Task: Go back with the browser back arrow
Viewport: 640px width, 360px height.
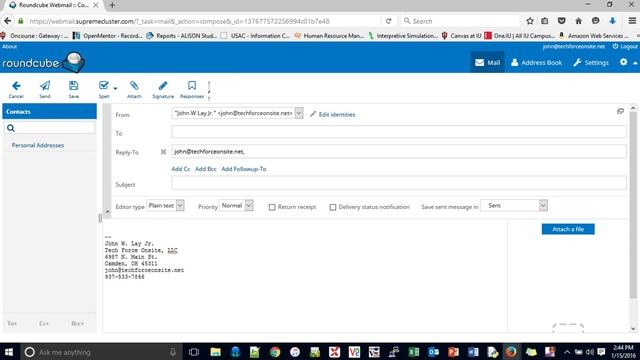Action: click(7, 21)
